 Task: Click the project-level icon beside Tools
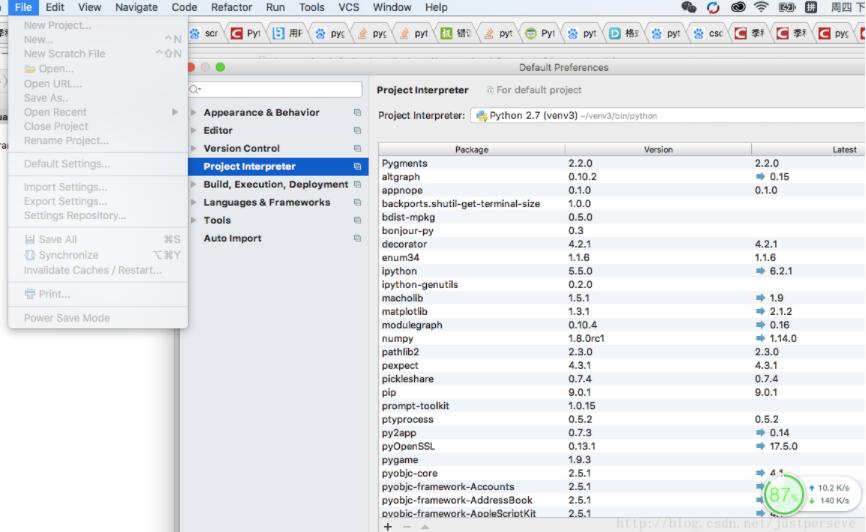[357, 220]
